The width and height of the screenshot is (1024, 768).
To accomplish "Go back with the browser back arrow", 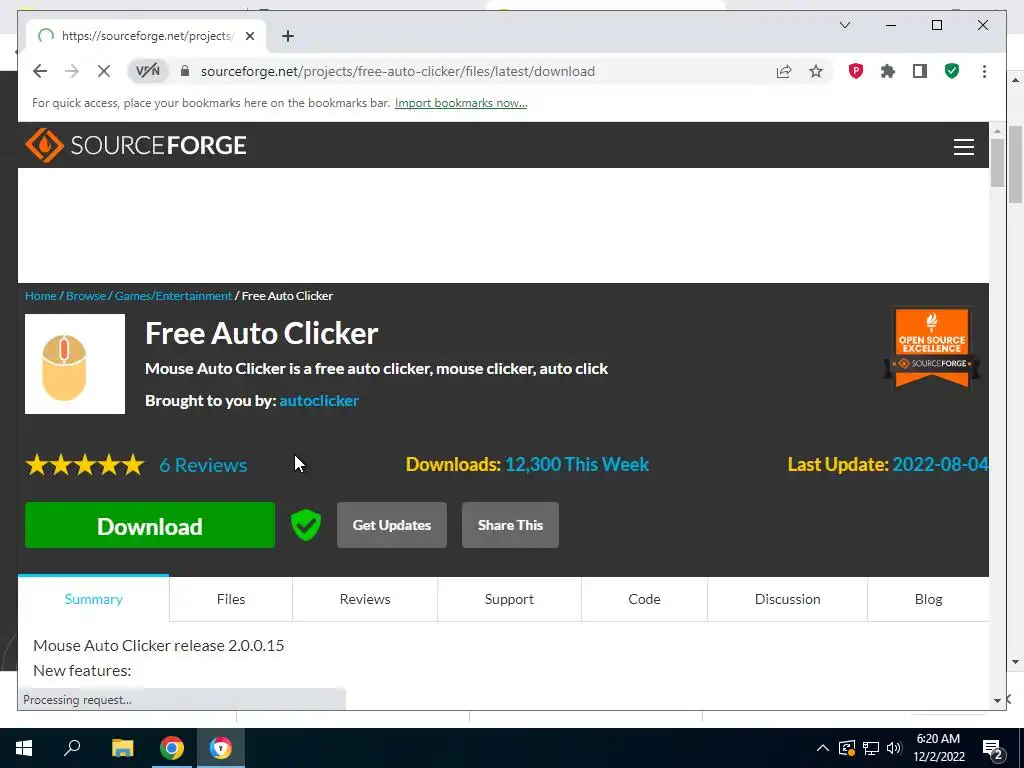I will pyautogui.click(x=40, y=71).
